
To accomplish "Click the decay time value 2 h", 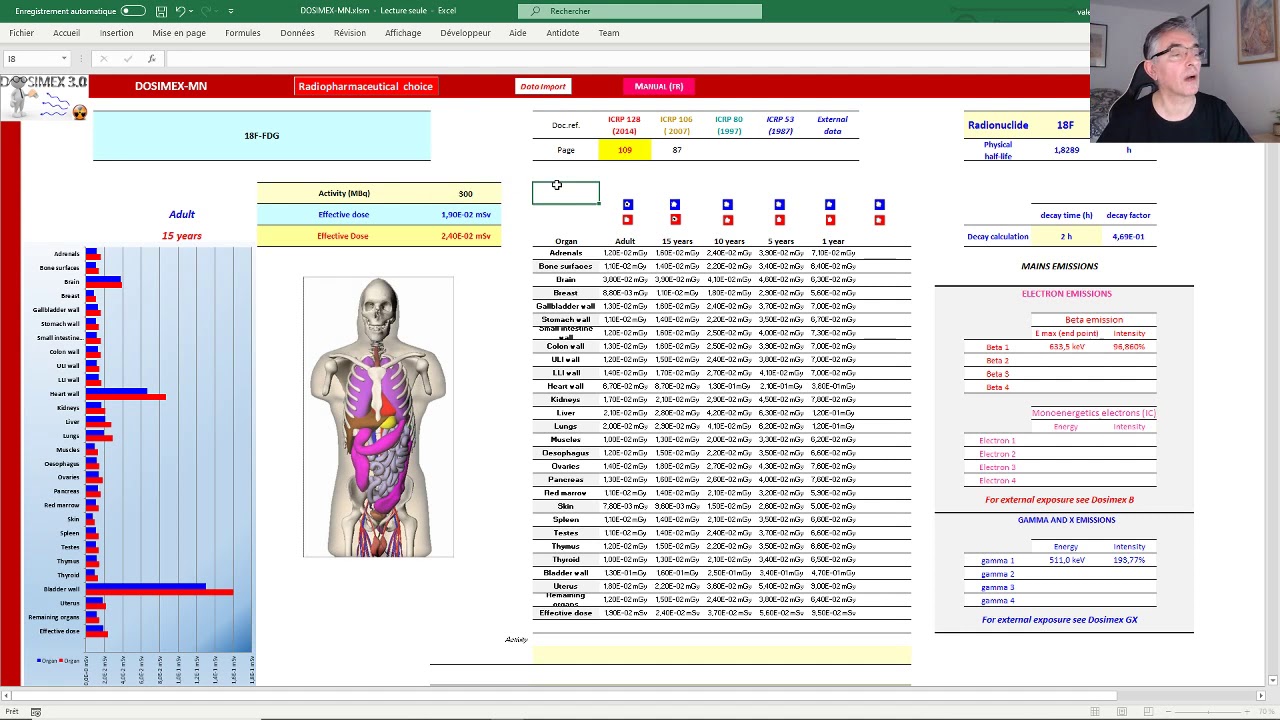I will pyautogui.click(x=1066, y=237).
